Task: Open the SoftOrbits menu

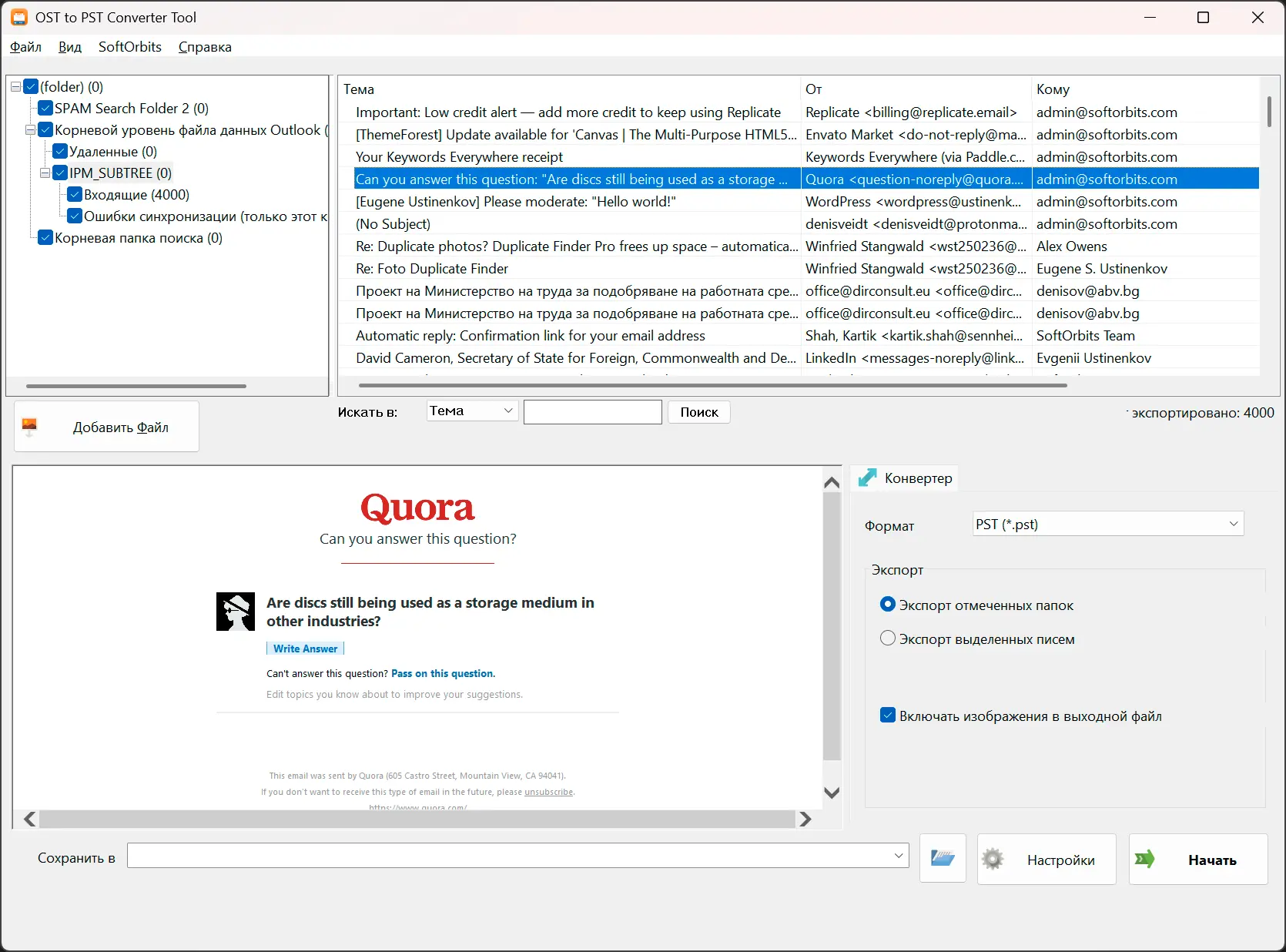Action: (x=130, y=47)
